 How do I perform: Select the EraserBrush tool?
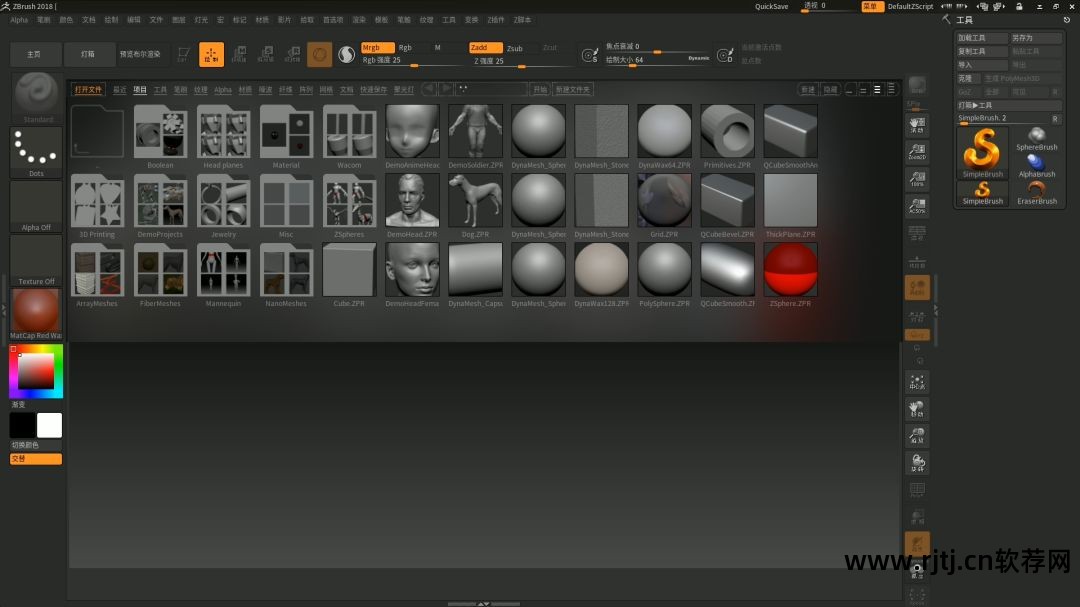pos(1037,193)
